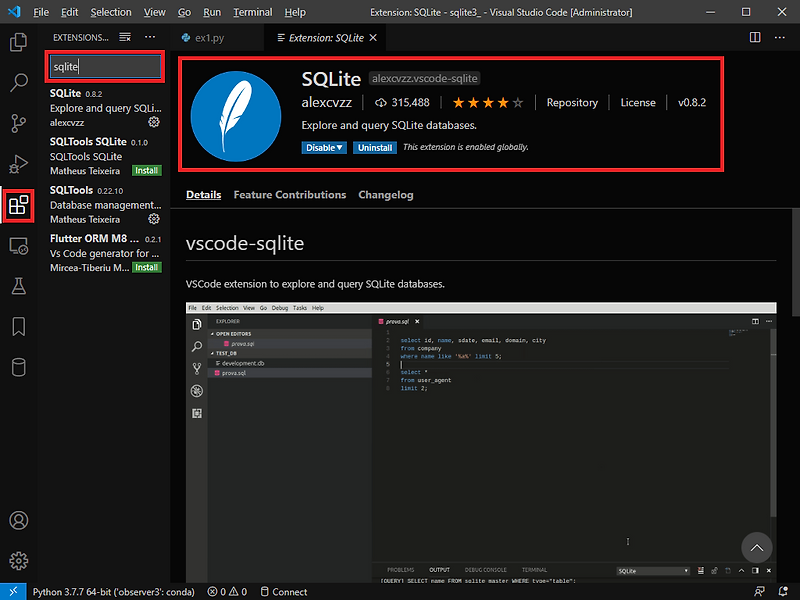The height and width of the screenshot is (600, 800).
Task: Open Run and Debug view
Action: tap(18, 164)
